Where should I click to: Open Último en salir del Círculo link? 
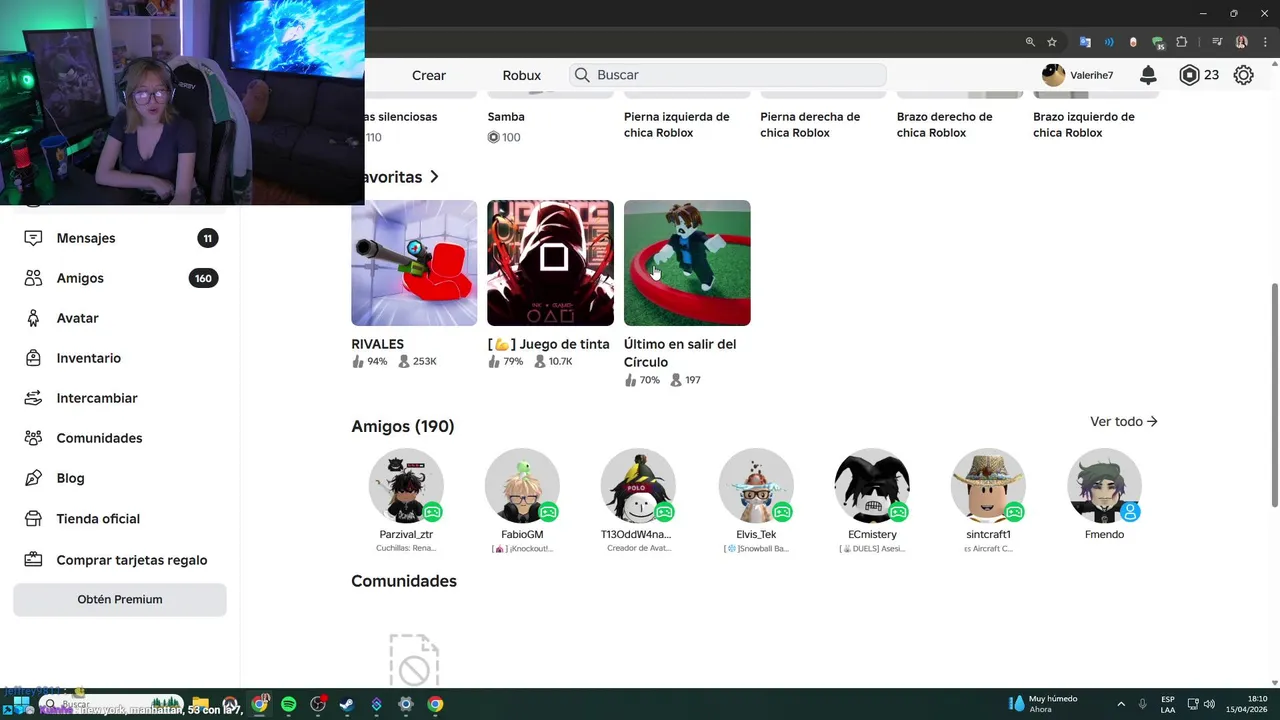pos(680,353)
